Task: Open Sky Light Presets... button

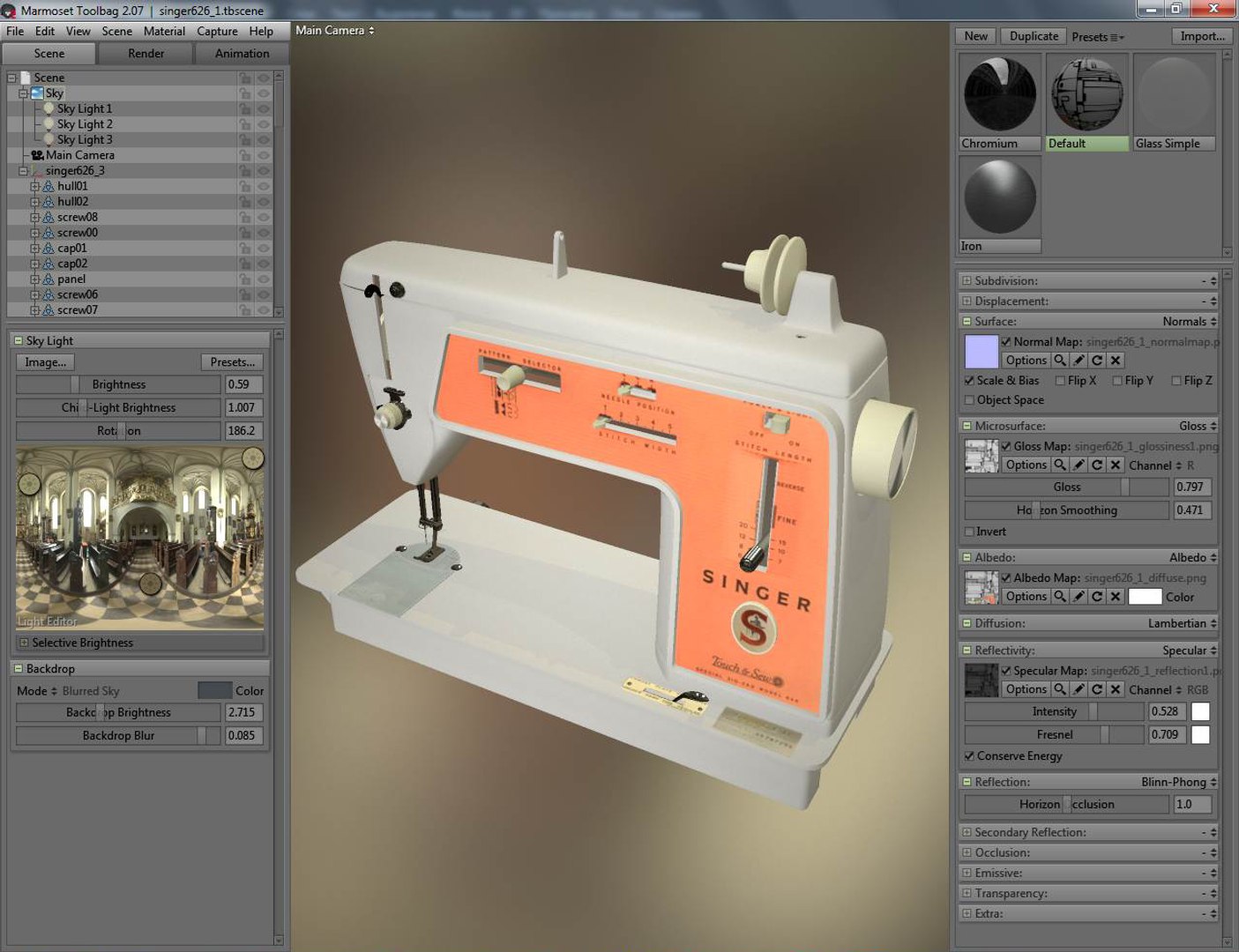Action: 233,362
